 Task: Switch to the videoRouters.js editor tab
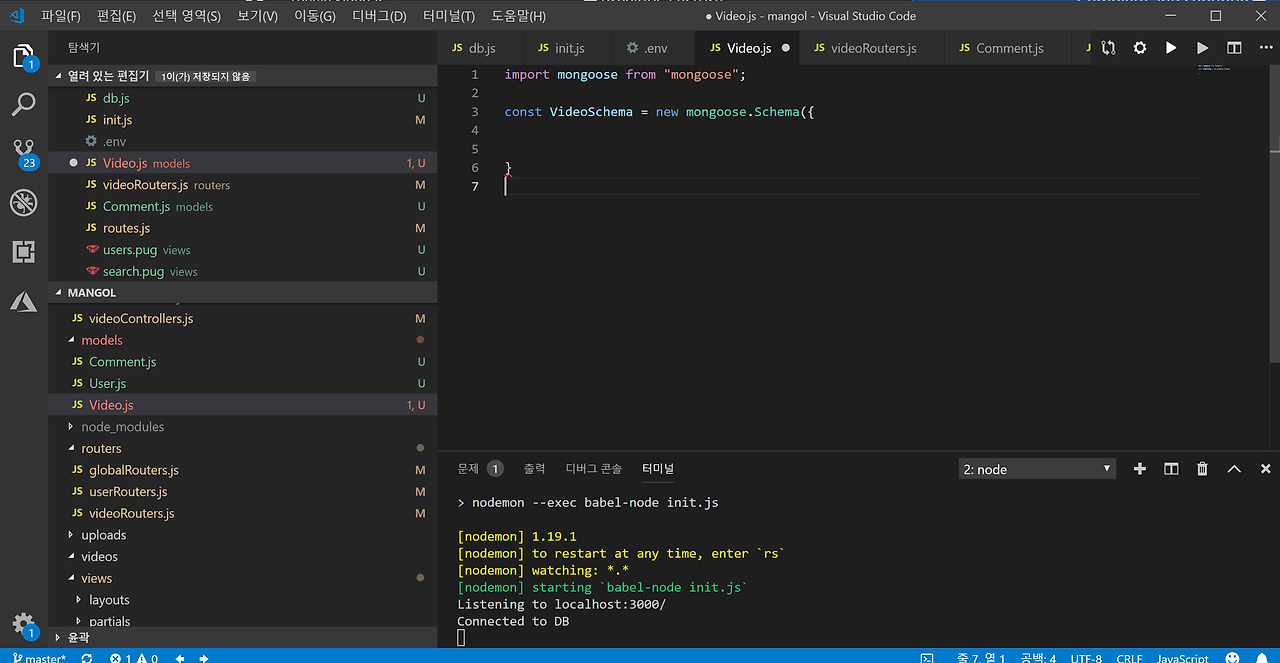click(x=873, y=48)
